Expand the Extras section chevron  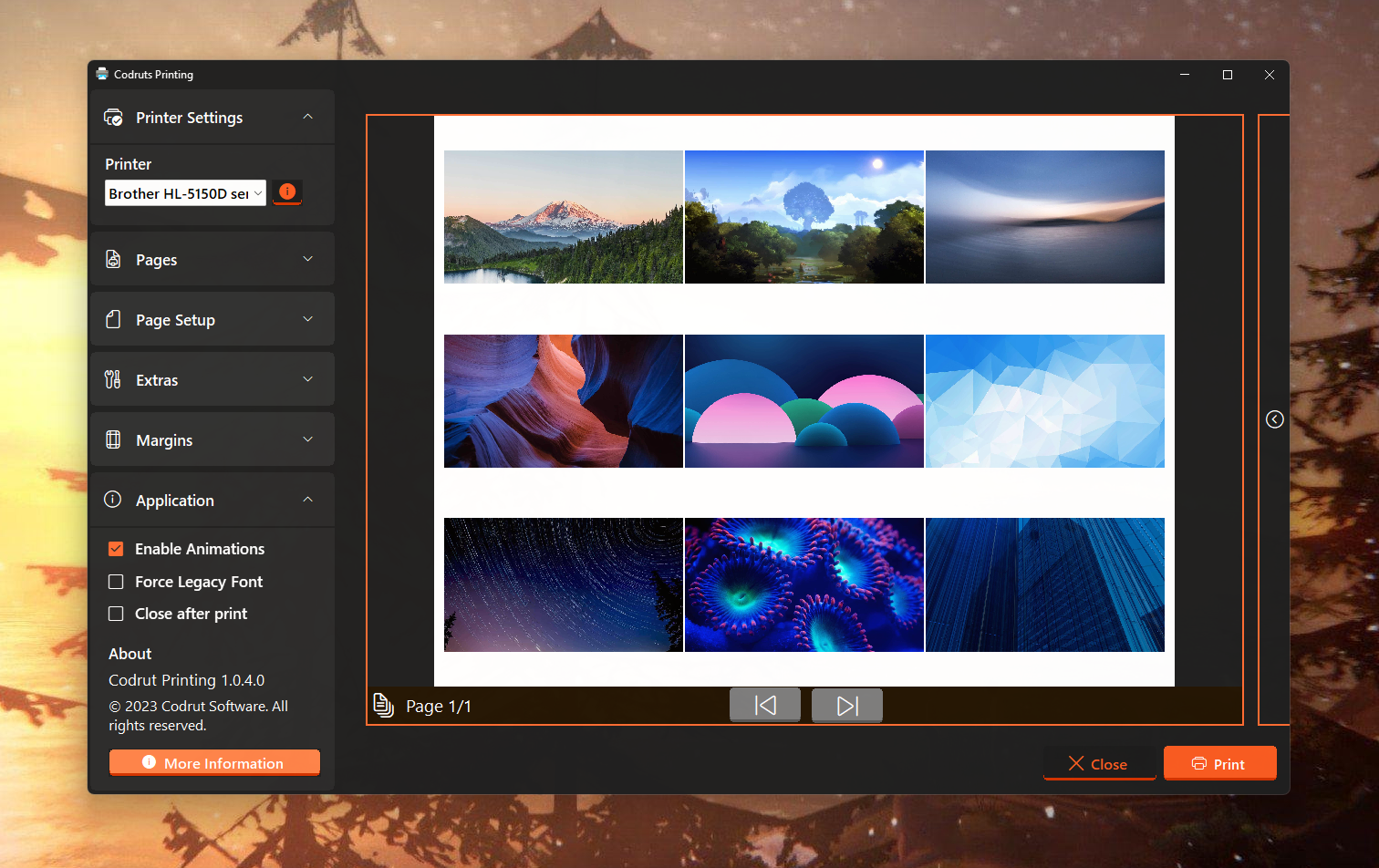tap(308, 379)
